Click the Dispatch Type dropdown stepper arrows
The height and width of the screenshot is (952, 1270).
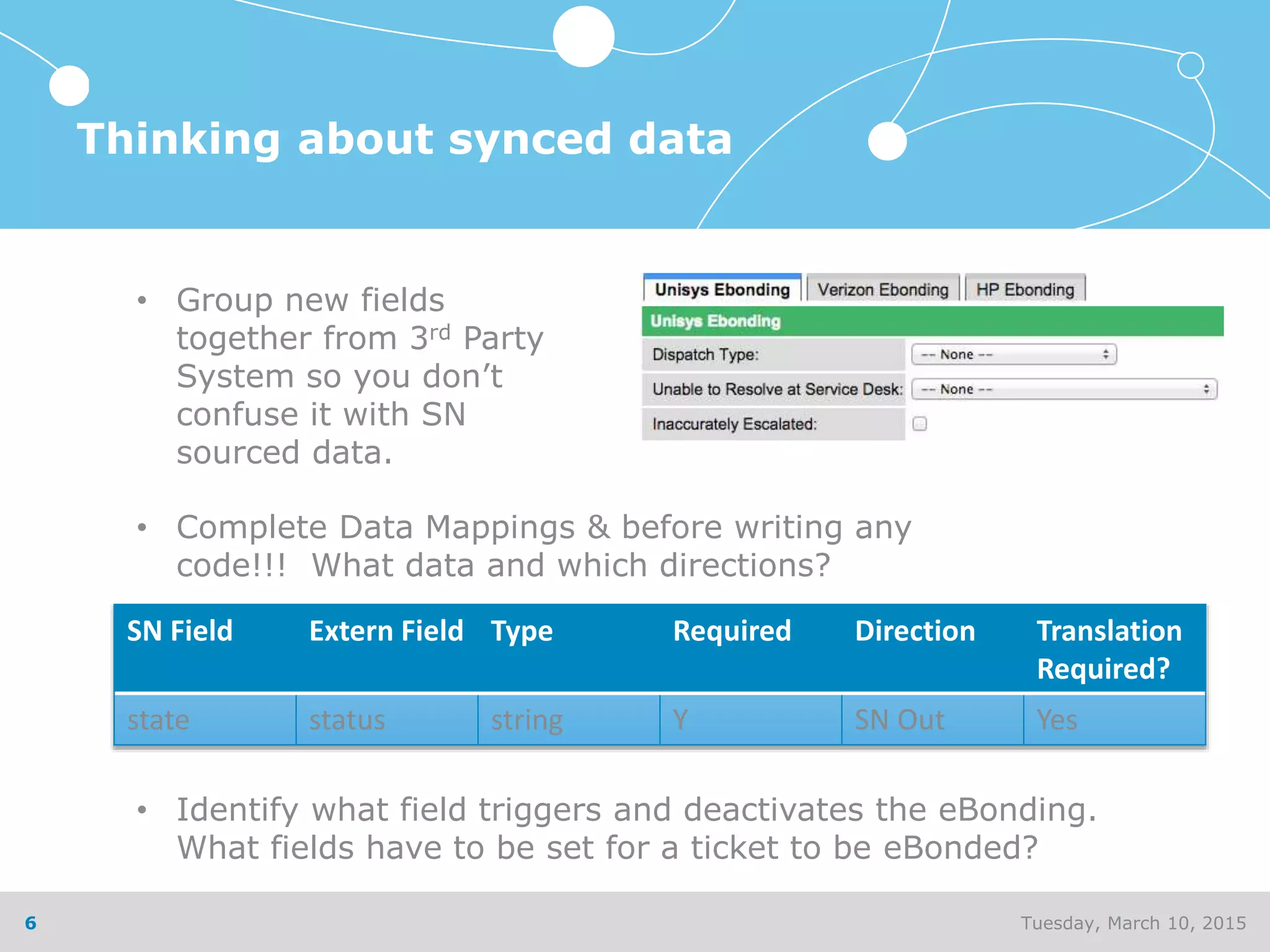click(1106, 355)
